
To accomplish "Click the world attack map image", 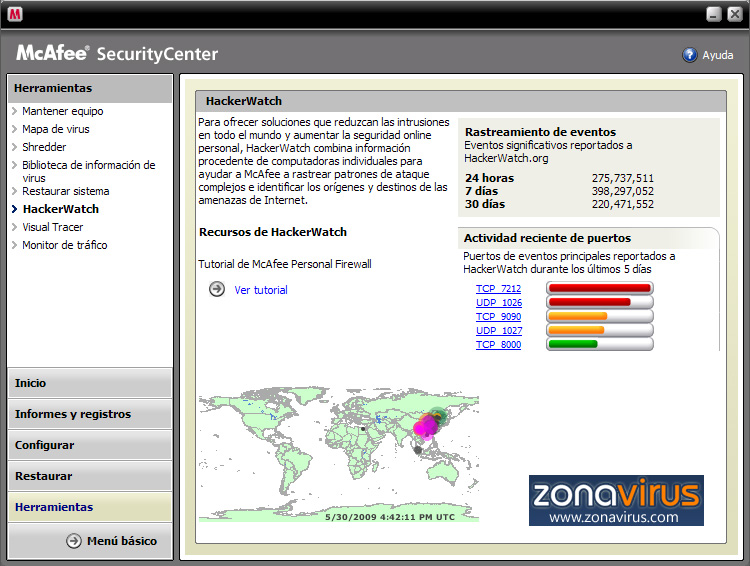I will point(338,450).
